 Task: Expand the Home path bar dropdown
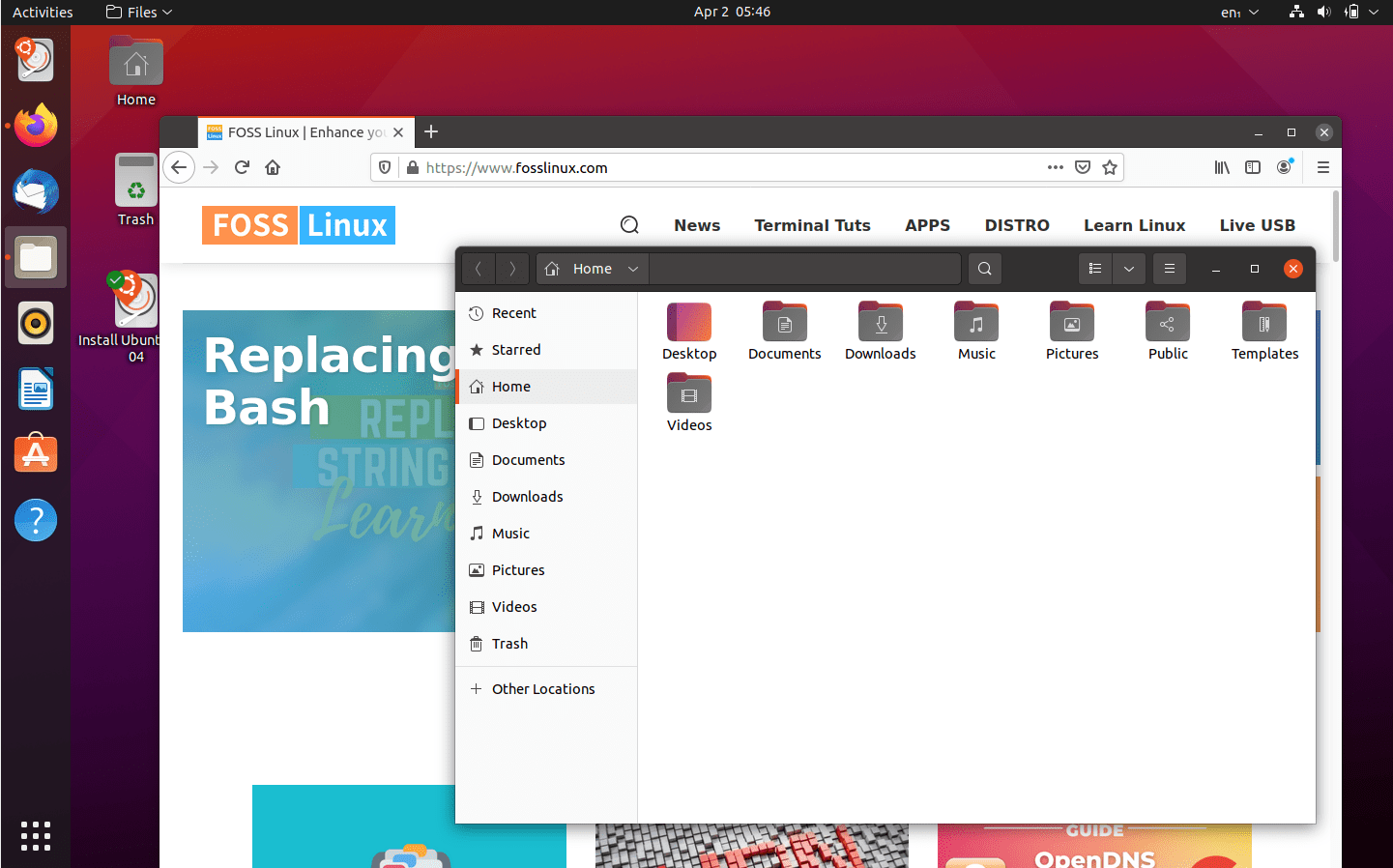tap(633, 269)
